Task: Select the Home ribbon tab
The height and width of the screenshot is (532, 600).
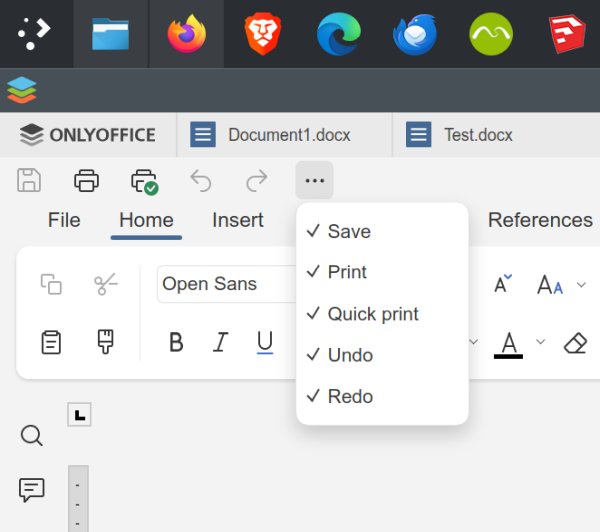Action: coord(146,220)
